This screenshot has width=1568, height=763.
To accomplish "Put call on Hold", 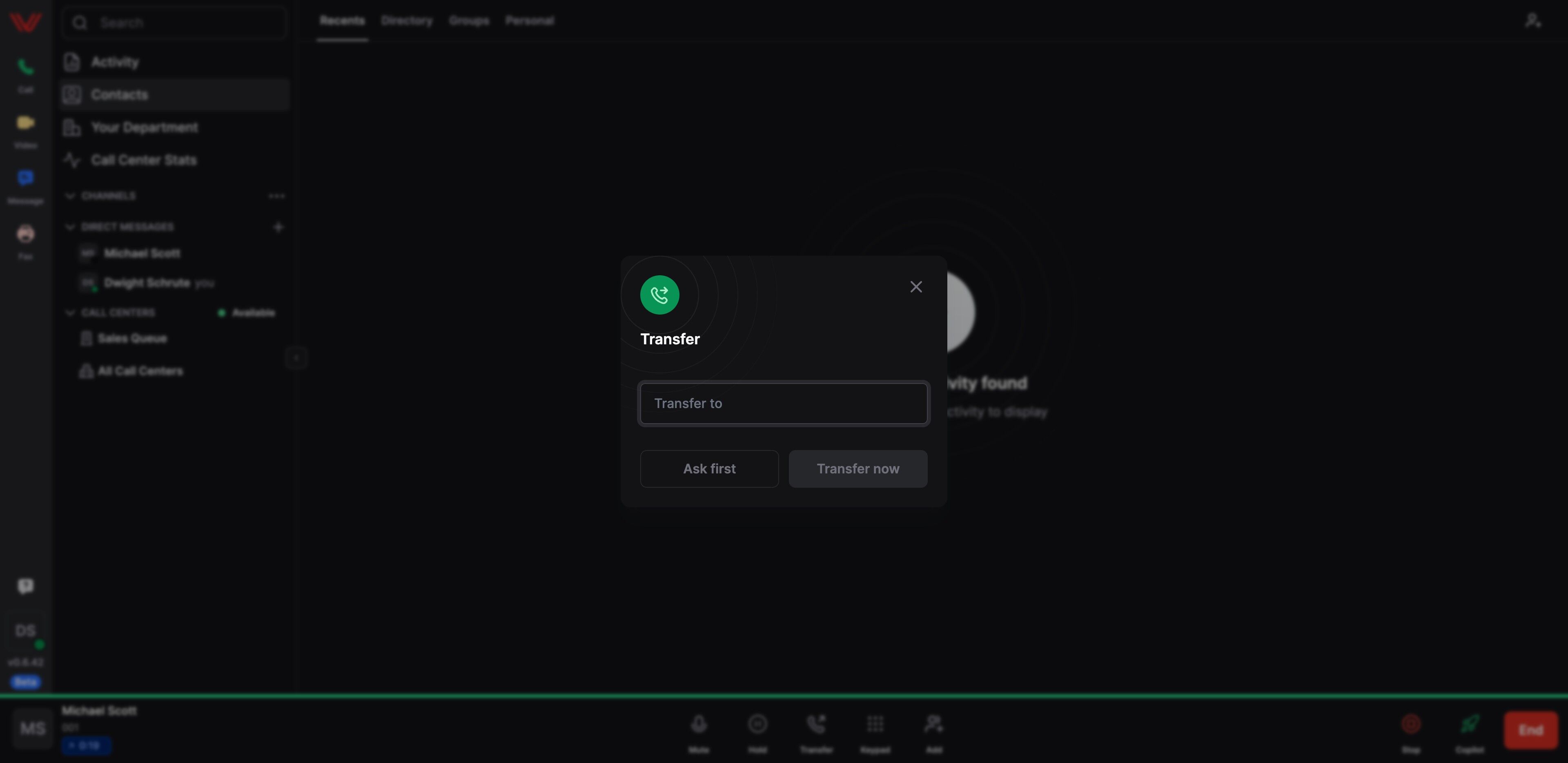I will pyautogui.click(x=757, y=724).
